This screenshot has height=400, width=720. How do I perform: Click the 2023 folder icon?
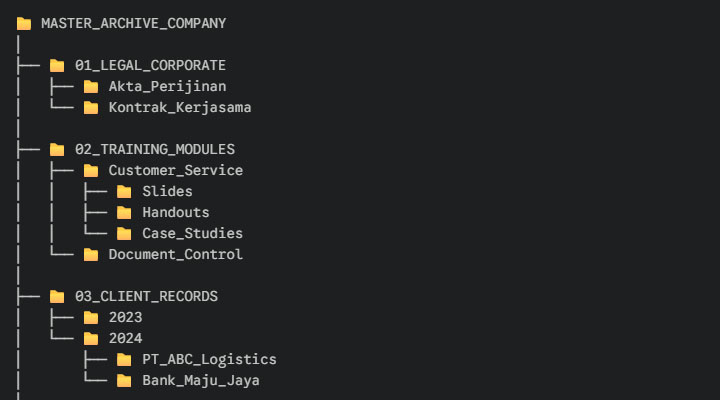tap(91, 317)
